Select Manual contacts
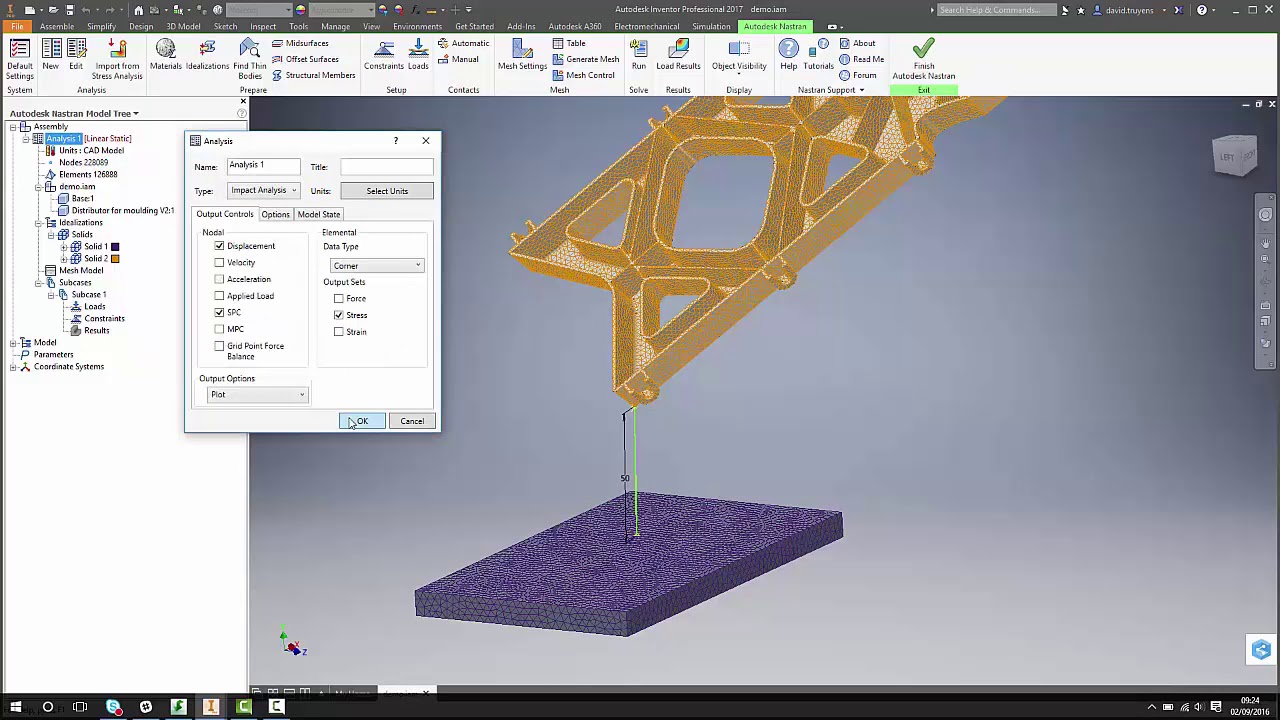 pyautogui.click(x=458, y=59)
